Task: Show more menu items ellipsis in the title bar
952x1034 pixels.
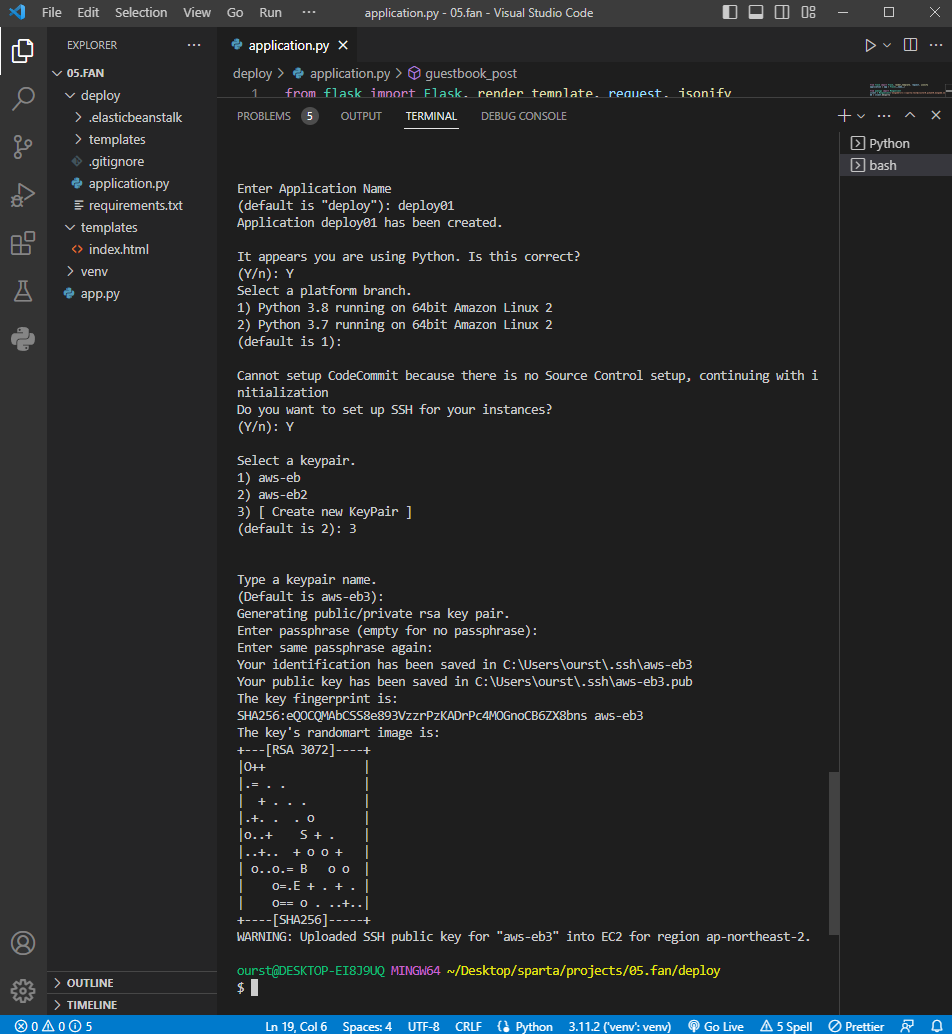Action: (309, 13)
